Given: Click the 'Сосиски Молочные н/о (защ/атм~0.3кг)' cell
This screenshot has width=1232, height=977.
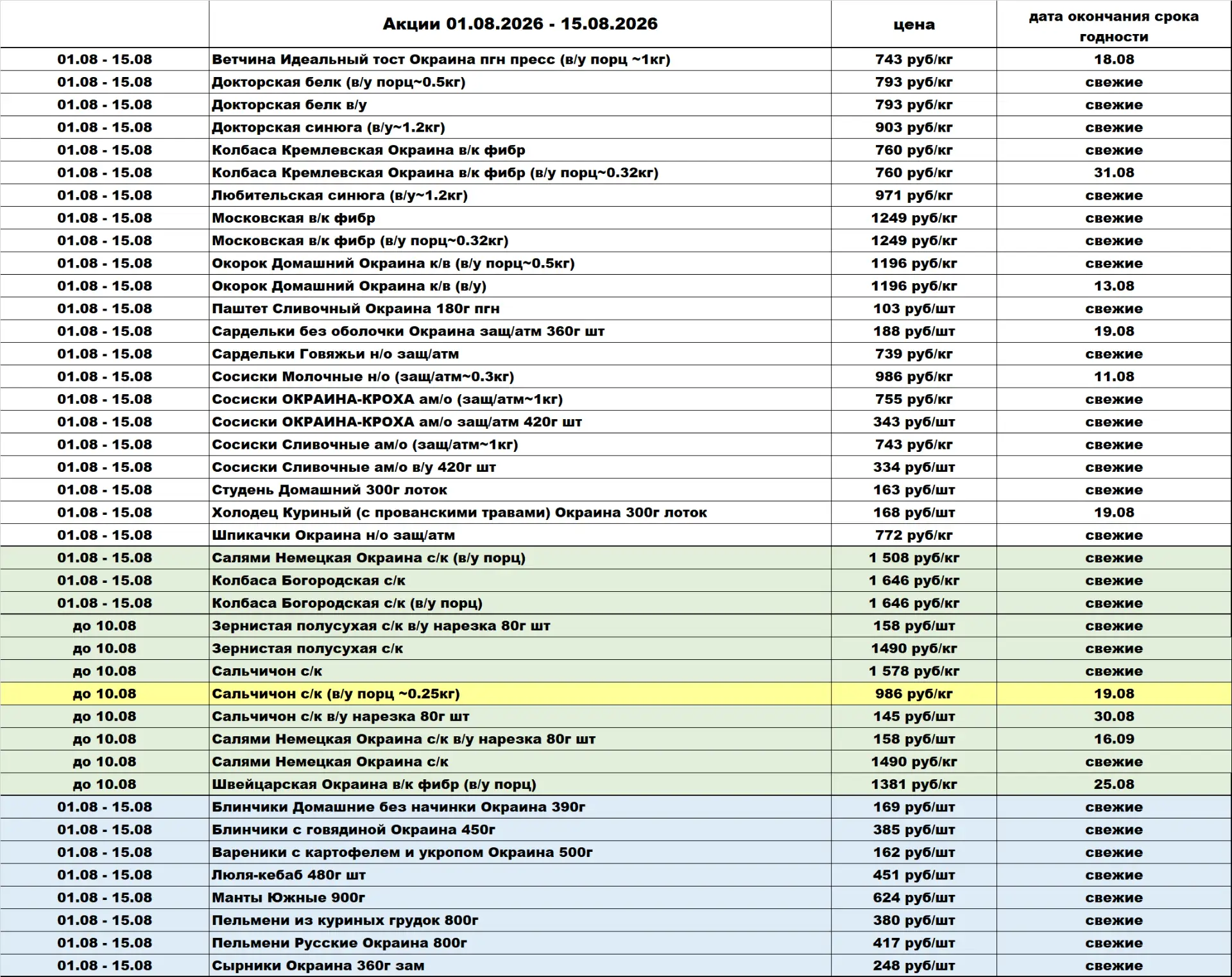Looking at the screenshot, I should (x=520, y=377).
